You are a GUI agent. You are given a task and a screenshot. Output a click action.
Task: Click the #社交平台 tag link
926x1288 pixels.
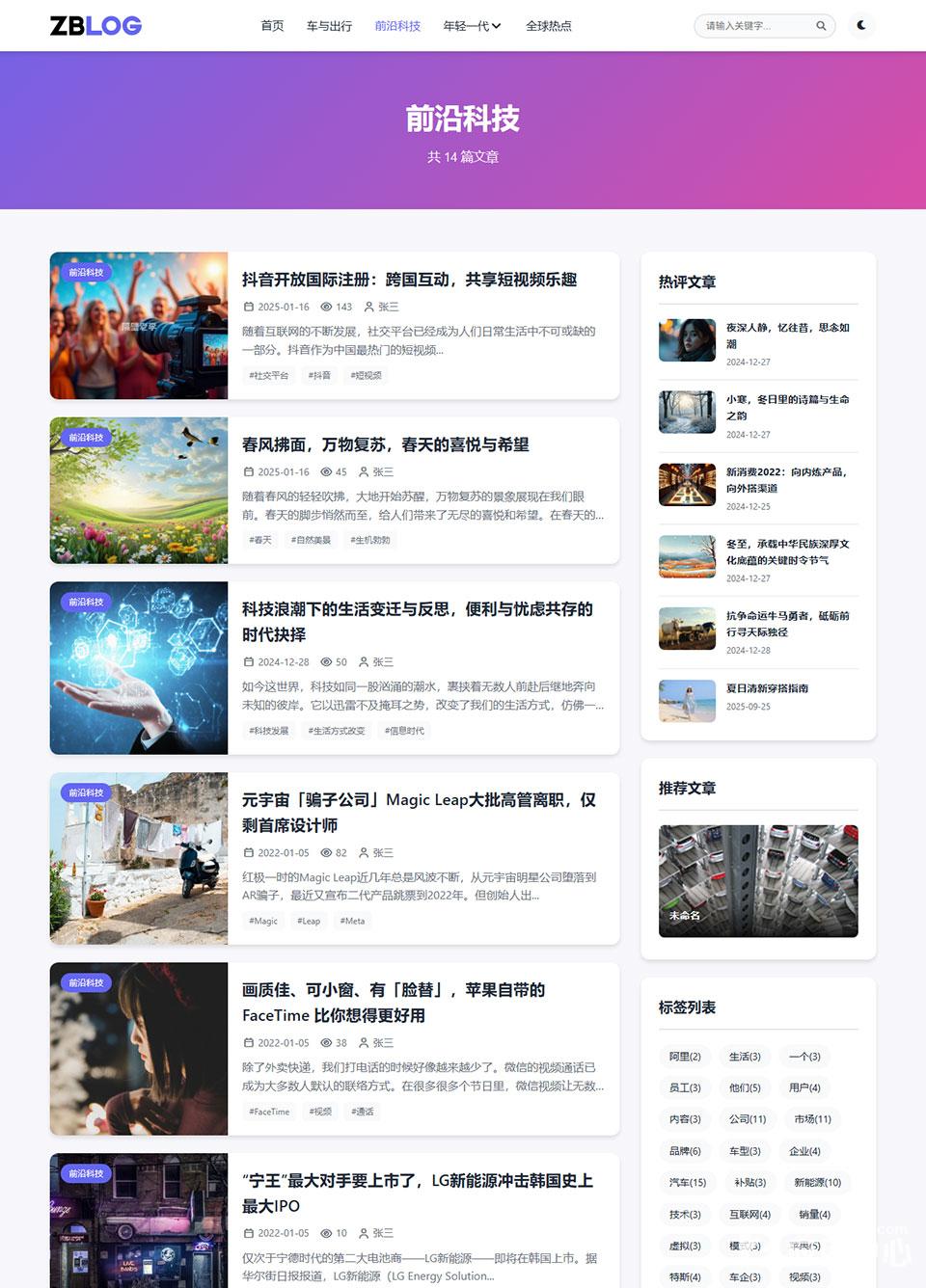(268, 375)
